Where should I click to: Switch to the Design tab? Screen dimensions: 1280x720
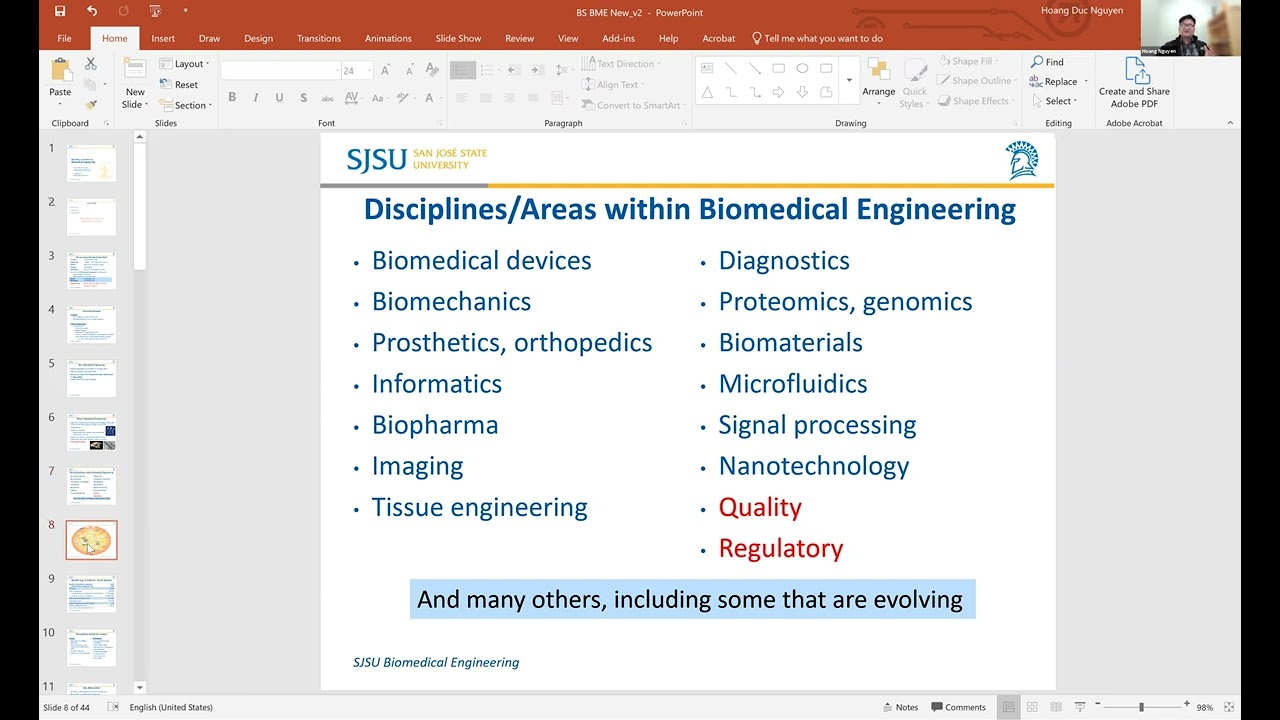click(x=258, y=38)
